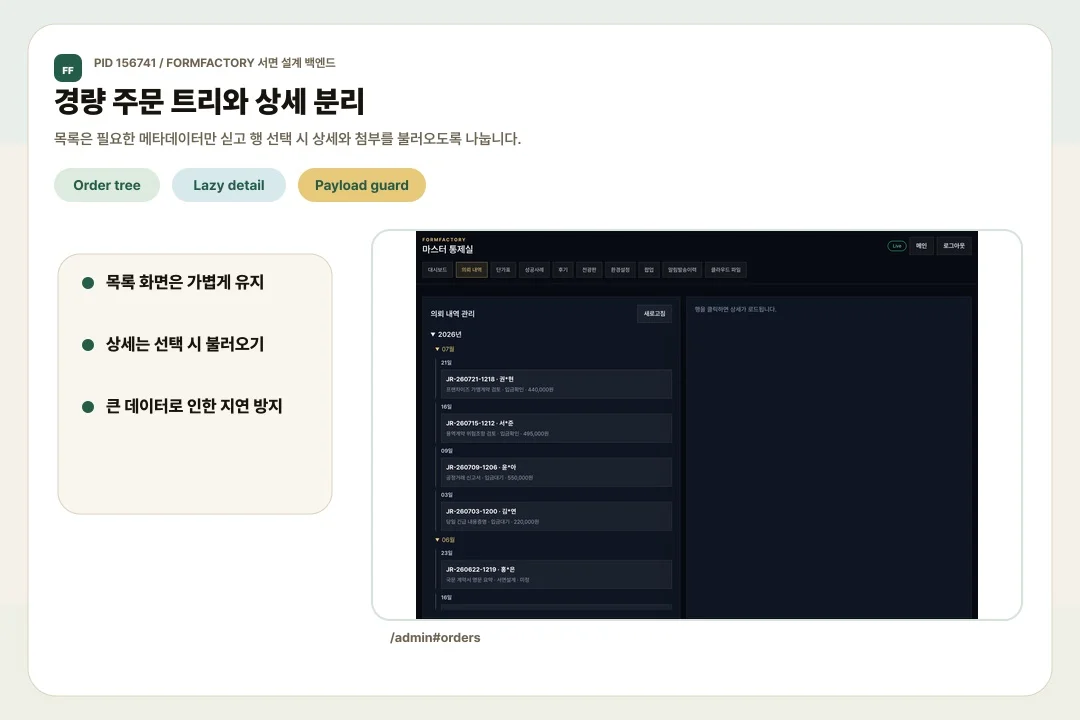
Task: Collapse the 07월 month node
Action: [x=445, y=349]
